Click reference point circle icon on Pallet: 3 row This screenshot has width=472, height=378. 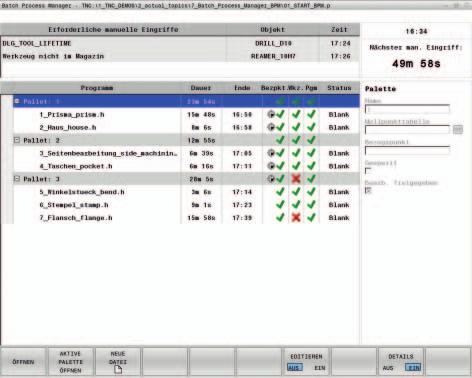coord(271,179)
